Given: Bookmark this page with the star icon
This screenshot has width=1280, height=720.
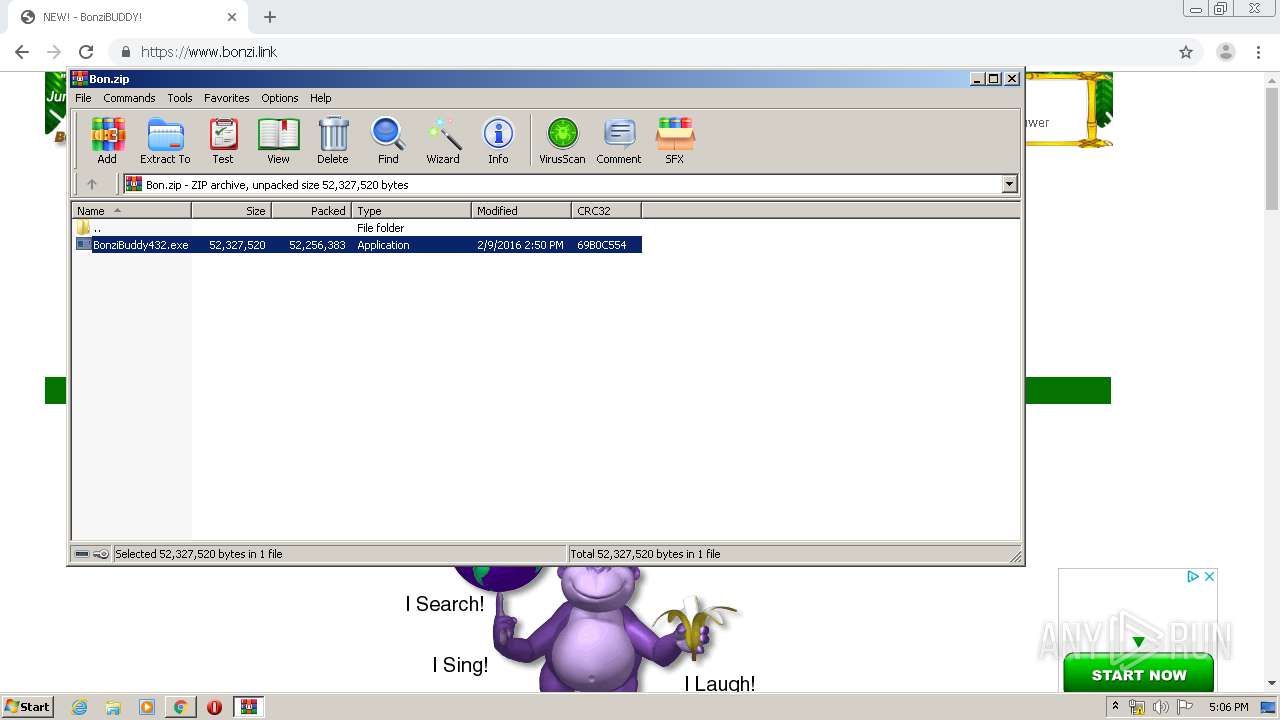Looking at the screenshot, I should (1186, 52).
